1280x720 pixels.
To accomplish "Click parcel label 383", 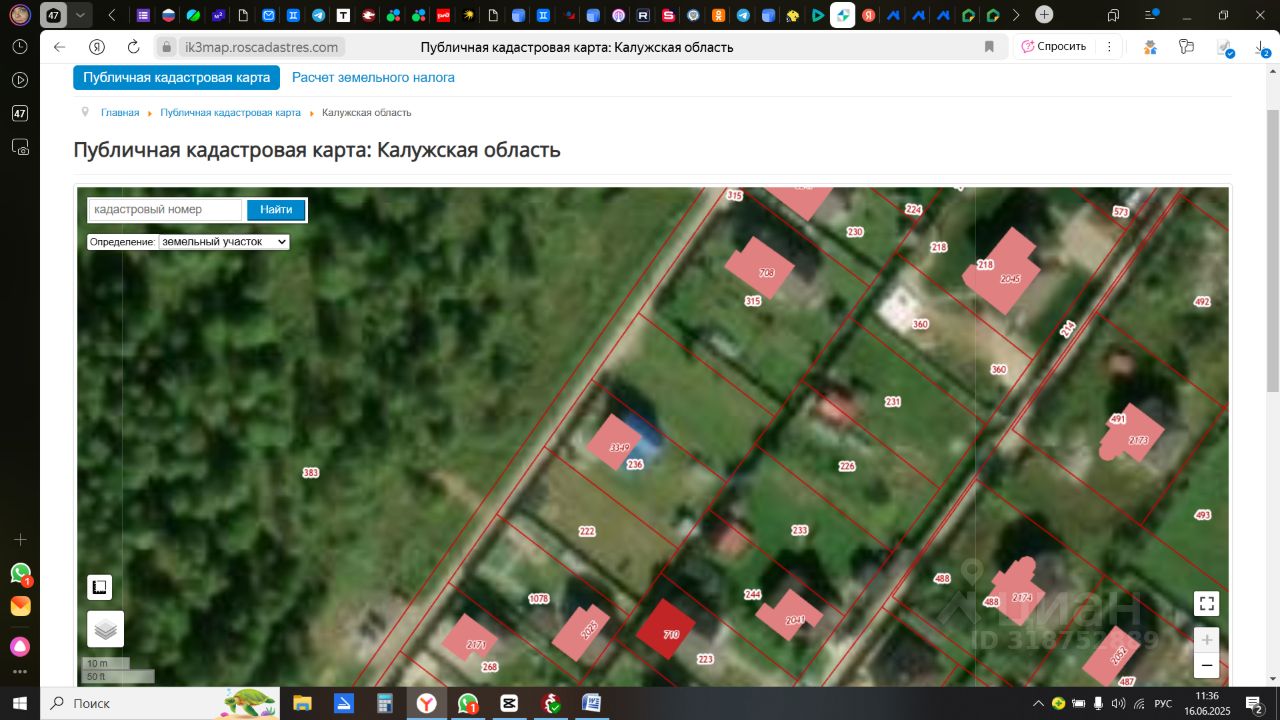I will [311, 472].
